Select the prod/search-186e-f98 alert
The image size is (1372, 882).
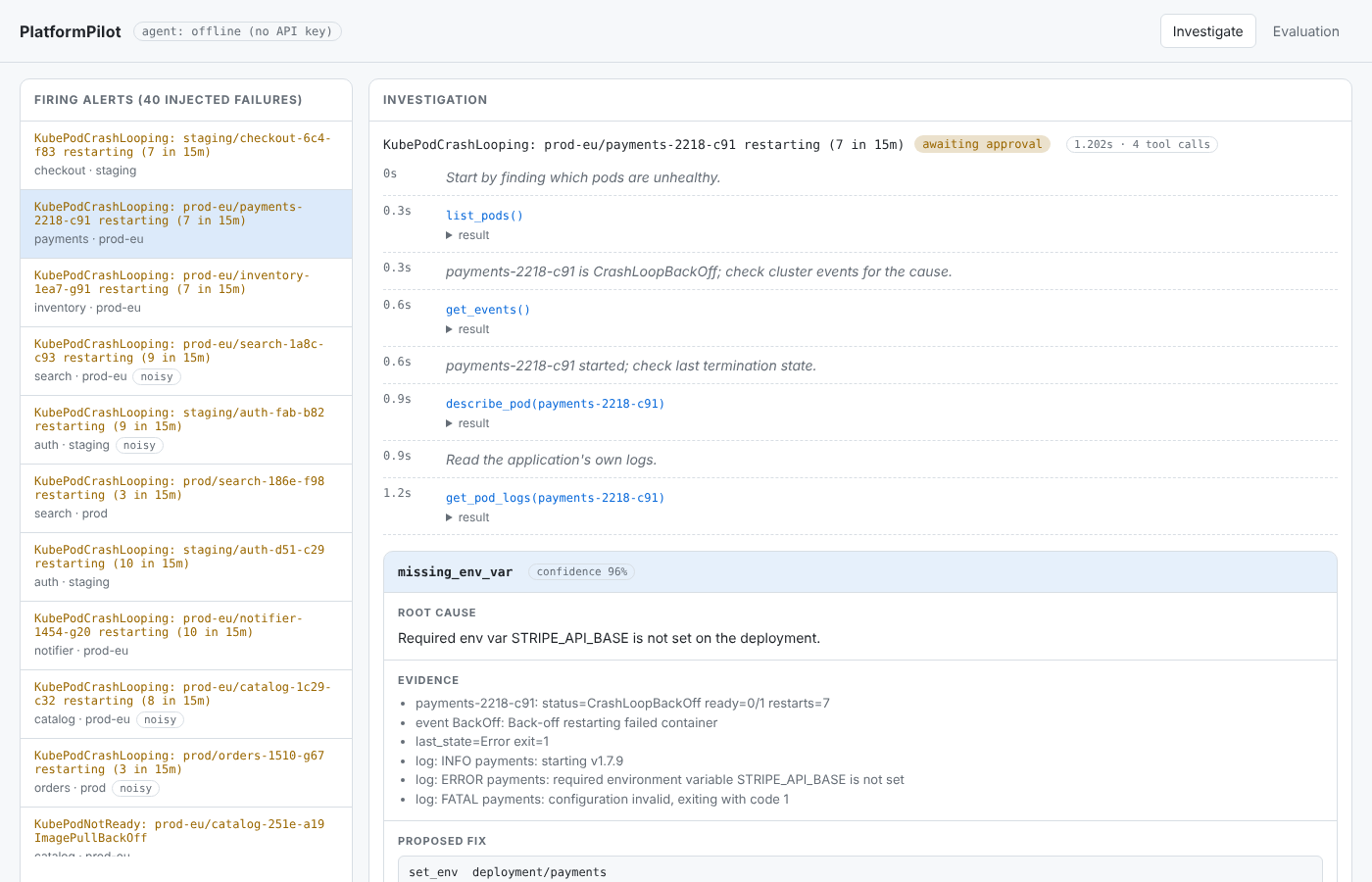[186, 498]
